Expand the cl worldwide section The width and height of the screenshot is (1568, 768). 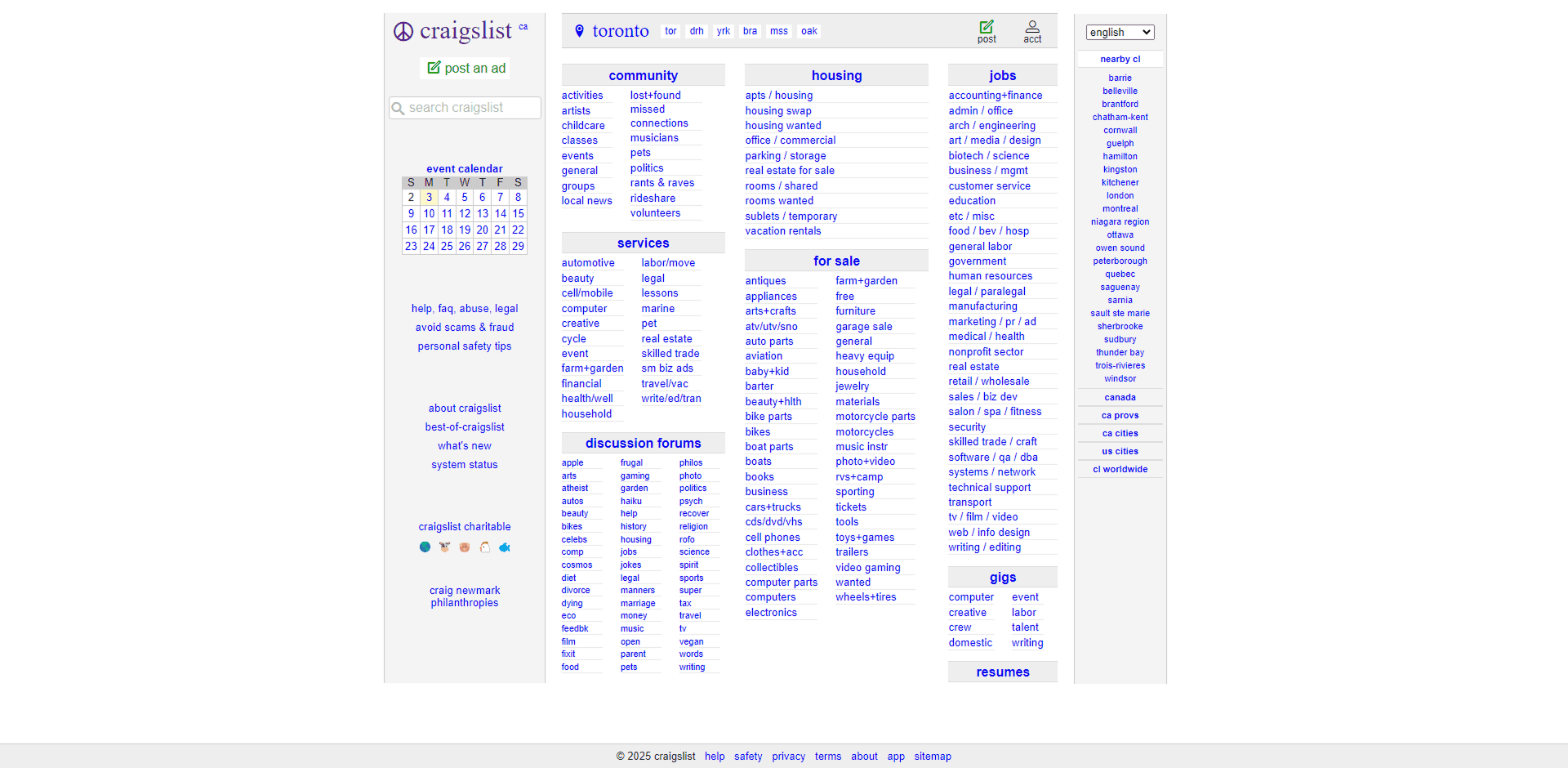[1120, 470]
